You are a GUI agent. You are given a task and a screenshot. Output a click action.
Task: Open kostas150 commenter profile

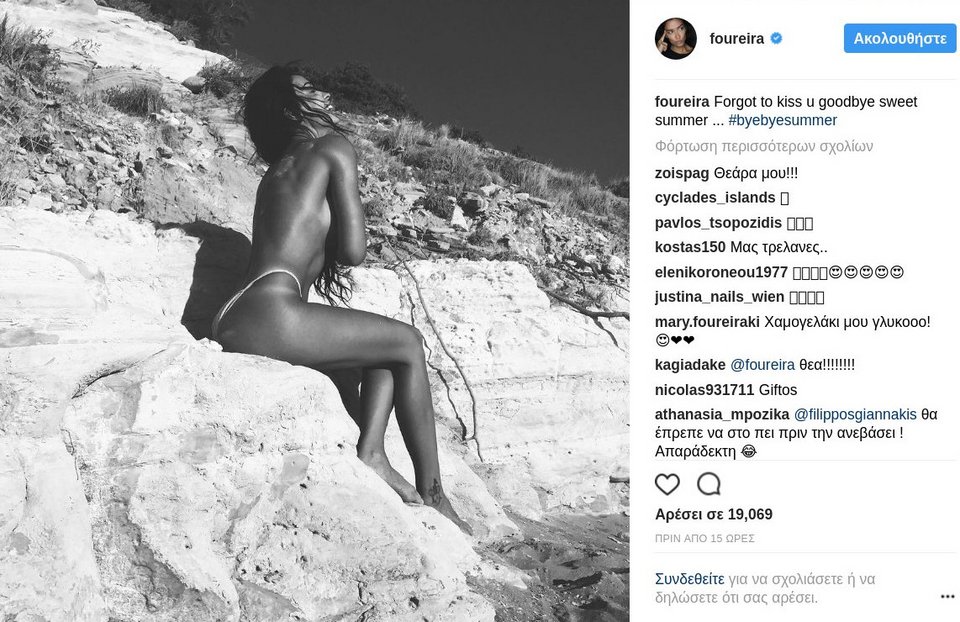(691, 247)
